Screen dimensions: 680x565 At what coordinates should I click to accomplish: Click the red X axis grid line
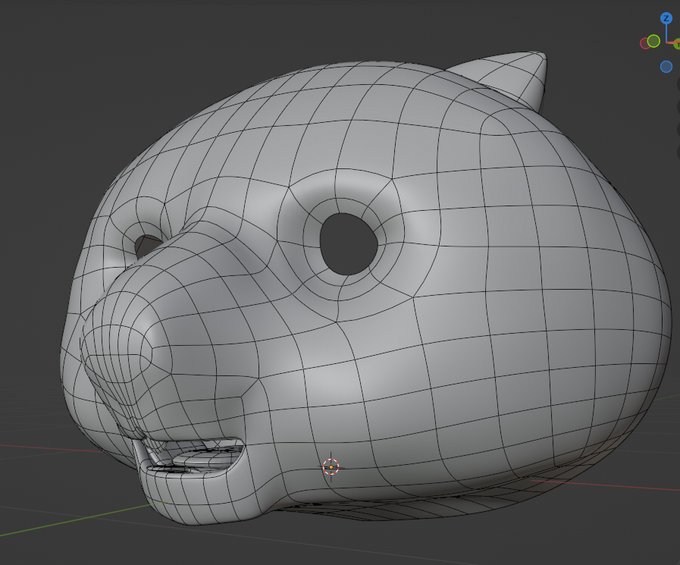click(x=603, y=485)
